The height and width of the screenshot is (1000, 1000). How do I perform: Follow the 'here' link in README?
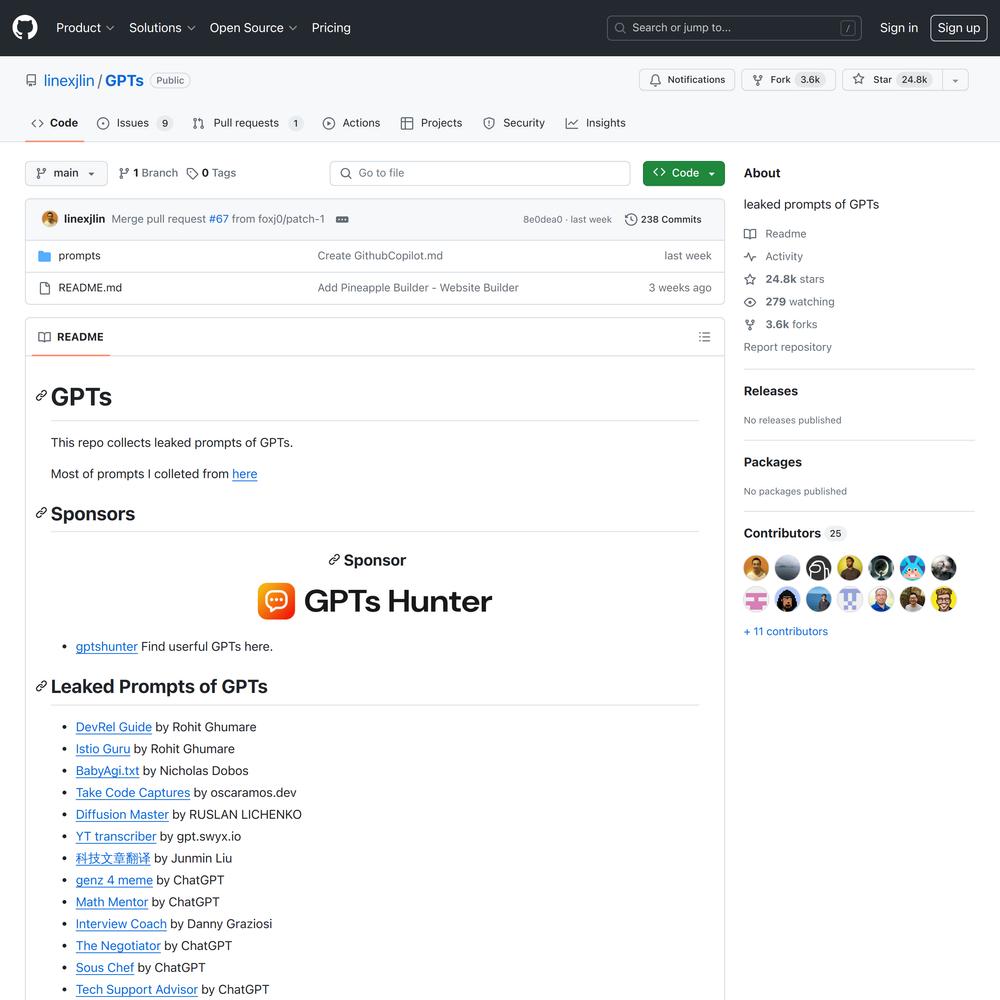tap(244, 474)
